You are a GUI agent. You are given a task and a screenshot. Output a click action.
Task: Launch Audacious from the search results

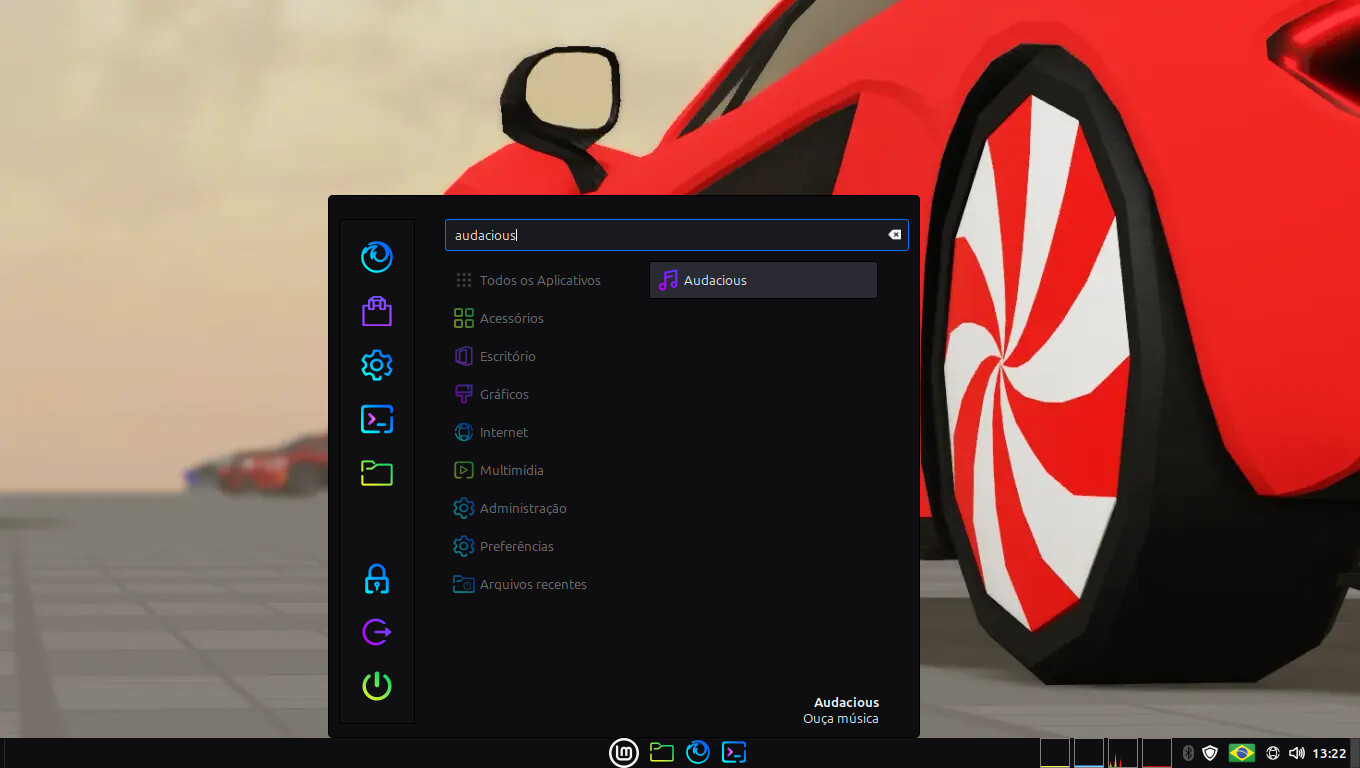(763, 280)
